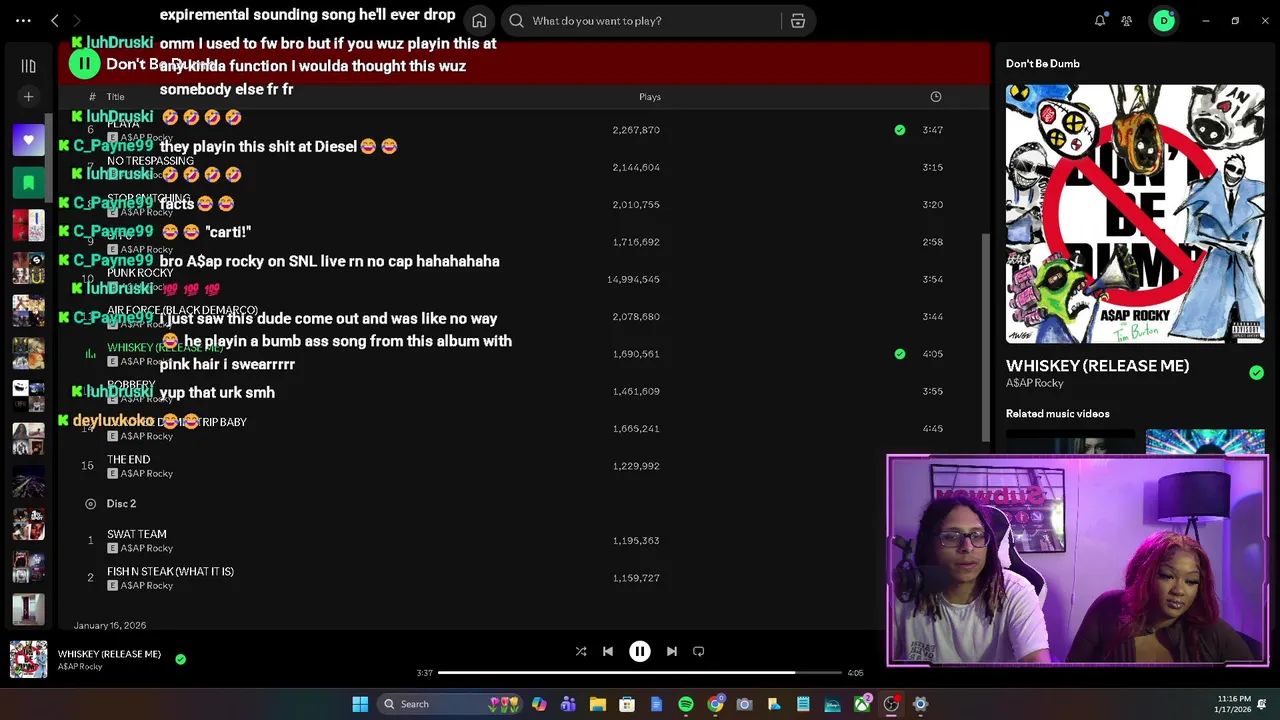Sort tracks by the Plays column
The height and width of the screenshot is (720, 1280).
click(x=650, y=97)
